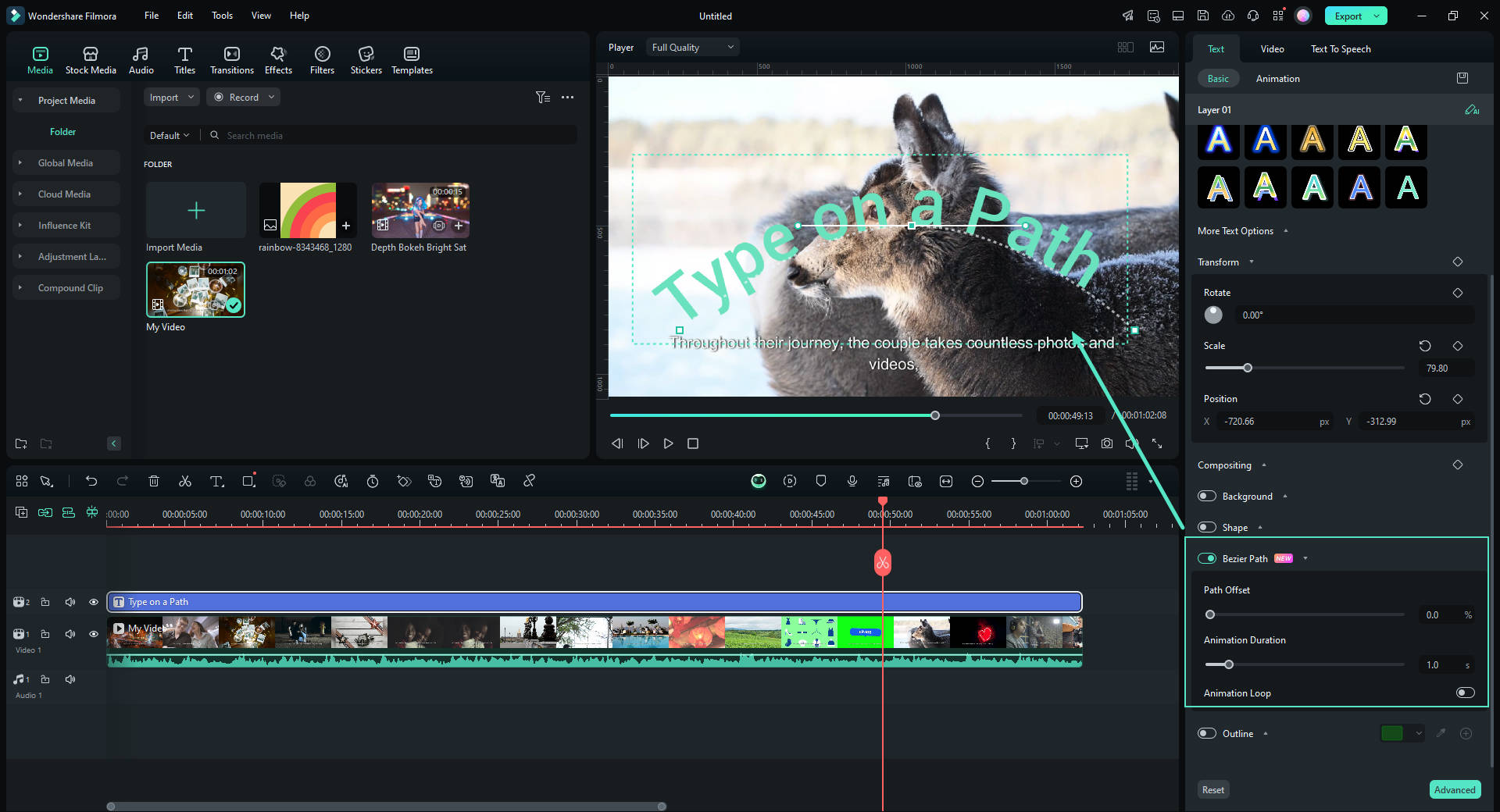
Task: Open the Tools menu
Action: click(222, 16)
